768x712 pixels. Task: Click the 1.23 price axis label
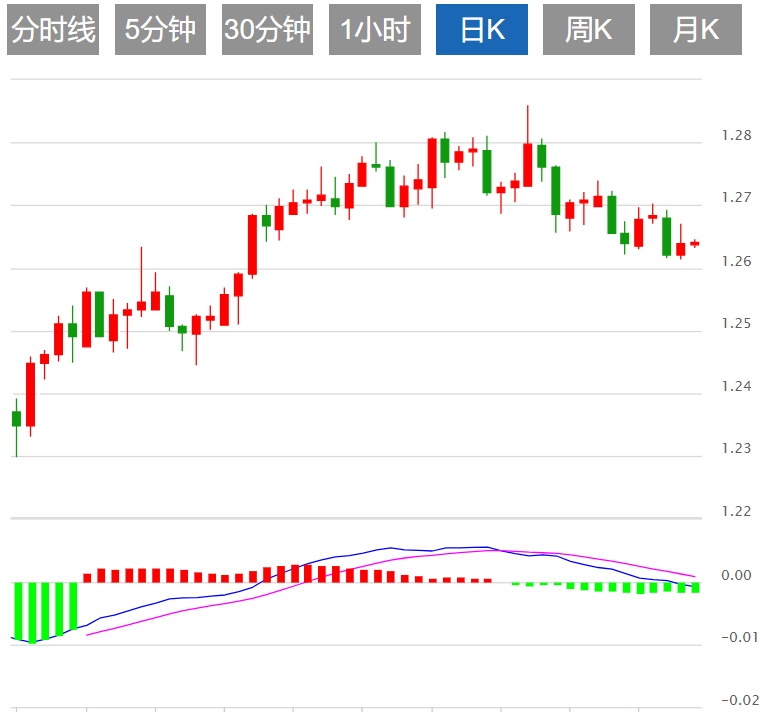point(737,448)
